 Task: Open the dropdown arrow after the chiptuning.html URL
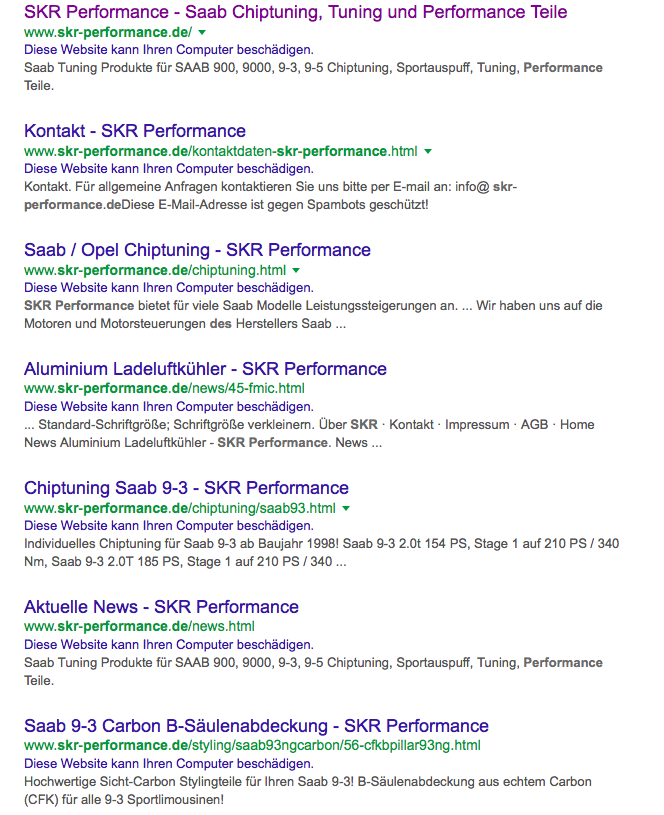pyautogui.click(x=296, y=271)
